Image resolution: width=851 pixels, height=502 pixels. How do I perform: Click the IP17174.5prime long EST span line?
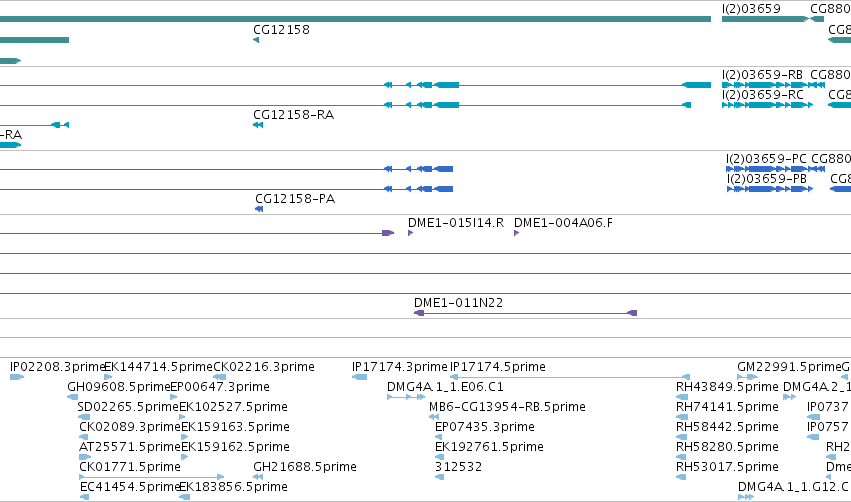570,377
